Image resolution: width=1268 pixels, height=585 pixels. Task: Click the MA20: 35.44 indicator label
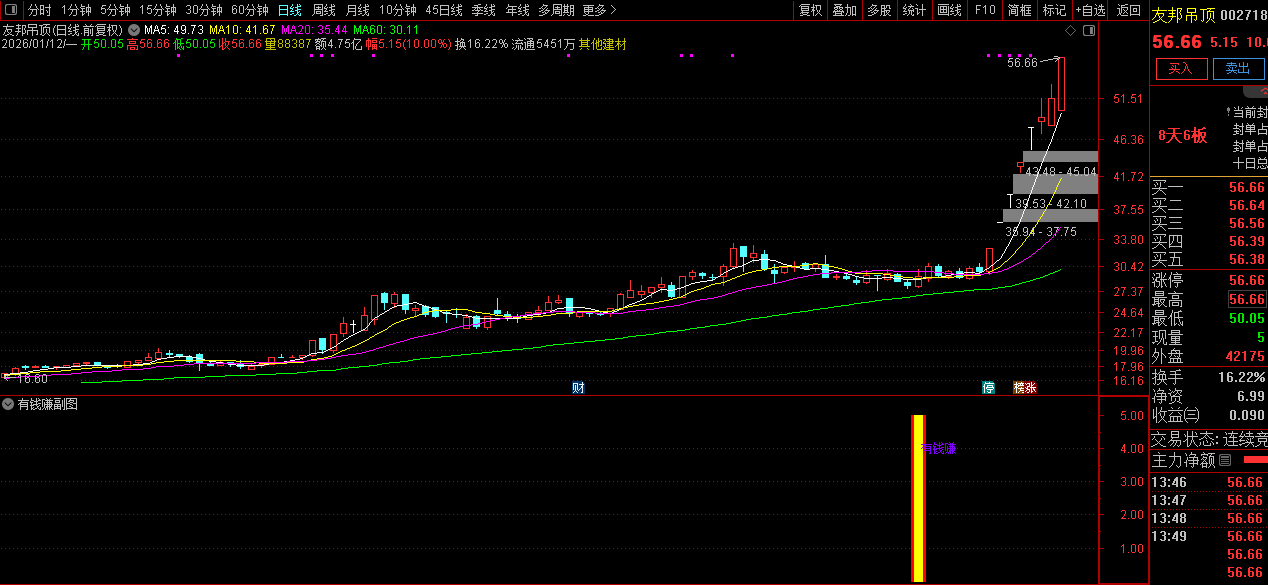(314, 30)
